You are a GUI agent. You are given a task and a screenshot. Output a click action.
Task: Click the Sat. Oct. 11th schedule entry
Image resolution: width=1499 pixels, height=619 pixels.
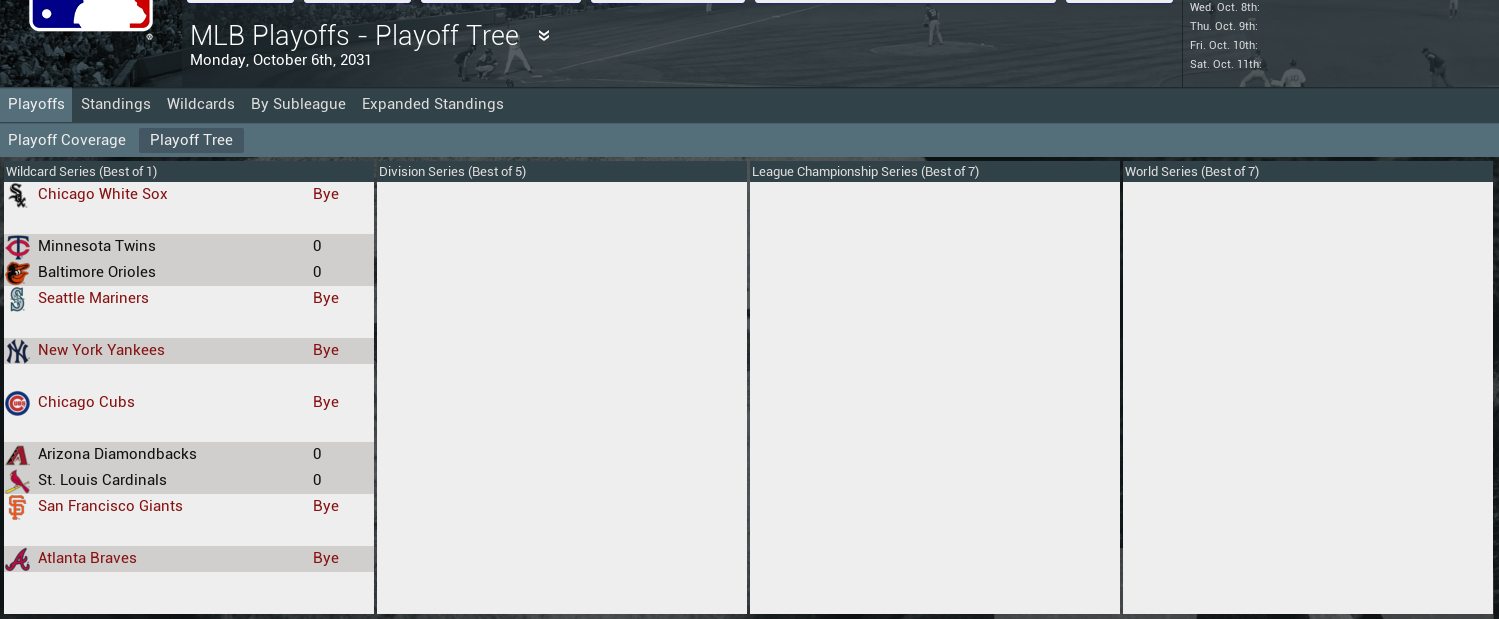click(1226, 64)
